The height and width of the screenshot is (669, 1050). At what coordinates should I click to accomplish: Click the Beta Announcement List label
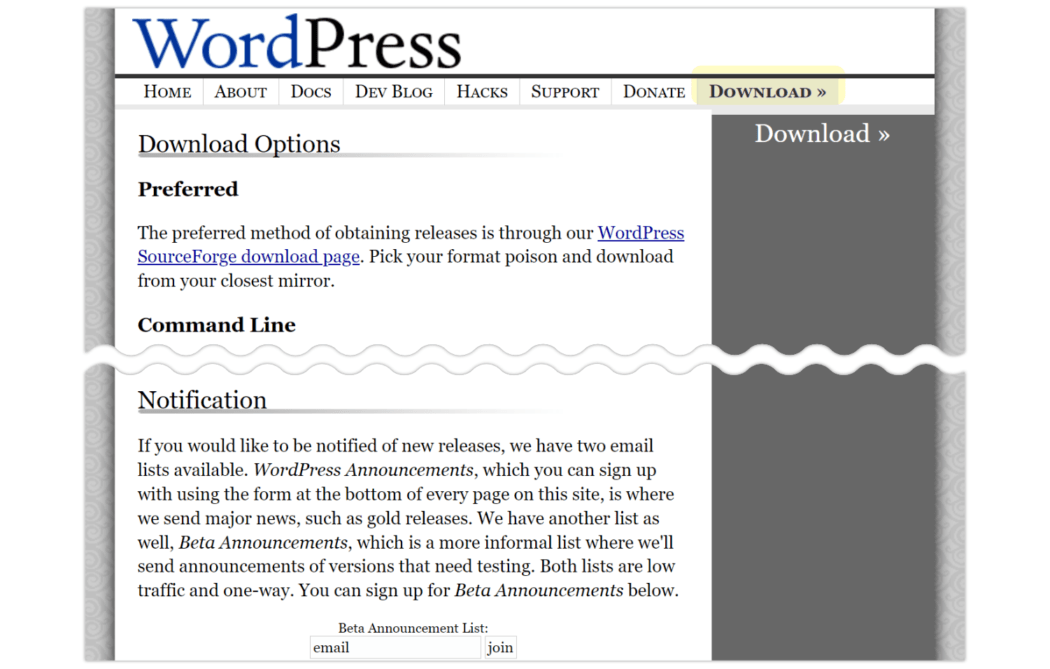(412, 628)
